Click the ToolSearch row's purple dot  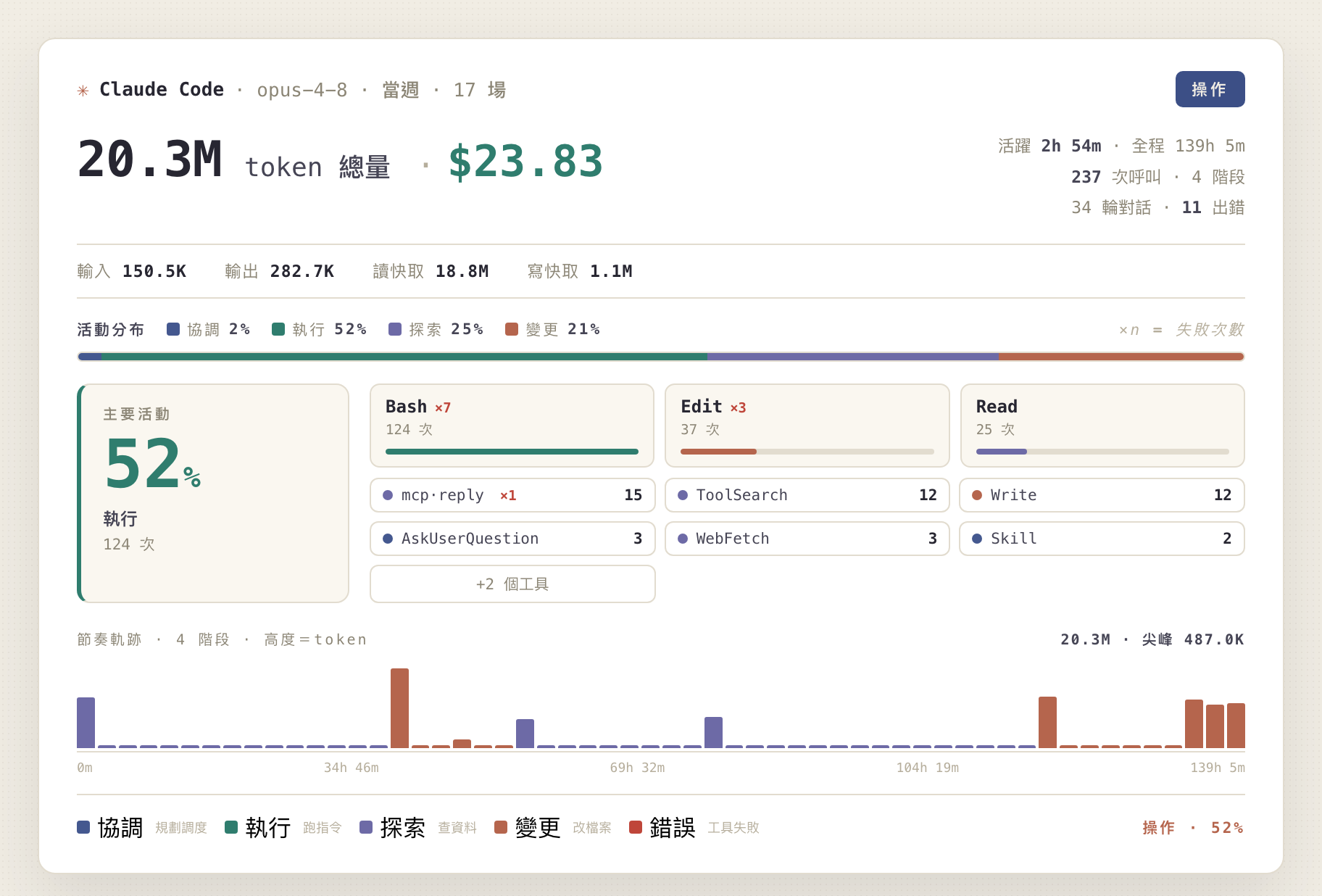(683, 495)
